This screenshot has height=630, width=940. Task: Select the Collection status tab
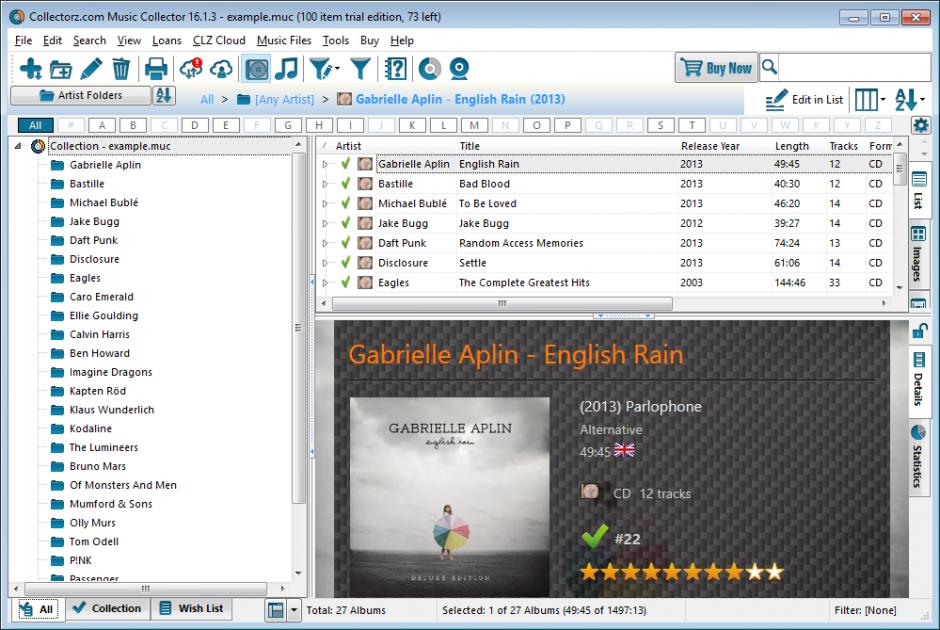(107, 608)
